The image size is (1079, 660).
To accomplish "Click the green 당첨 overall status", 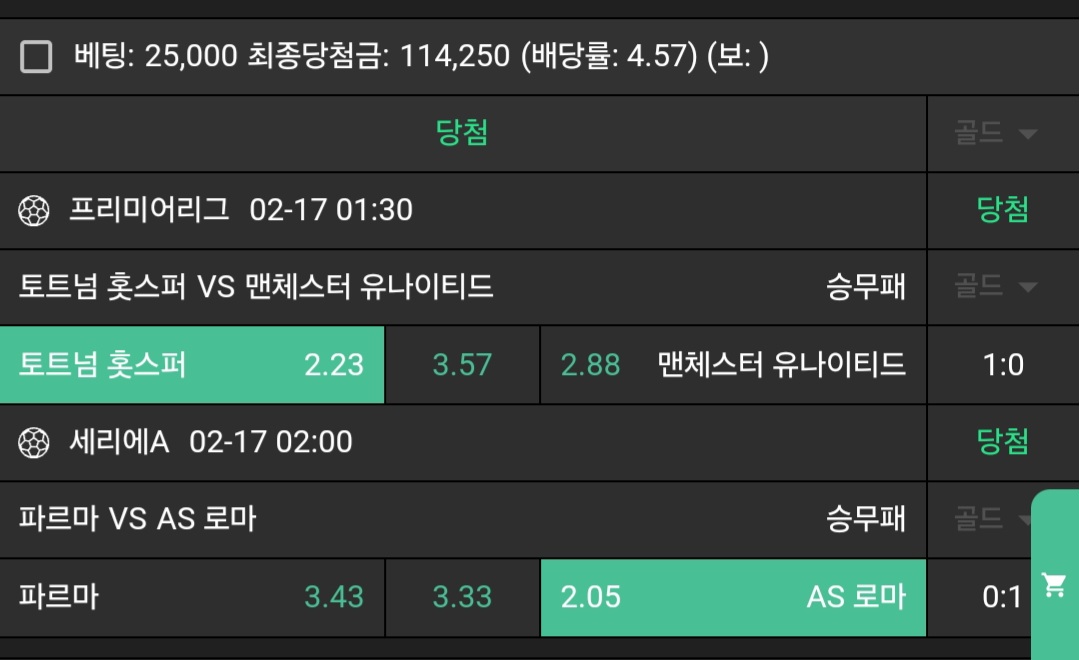I will [x=462, y=133].
